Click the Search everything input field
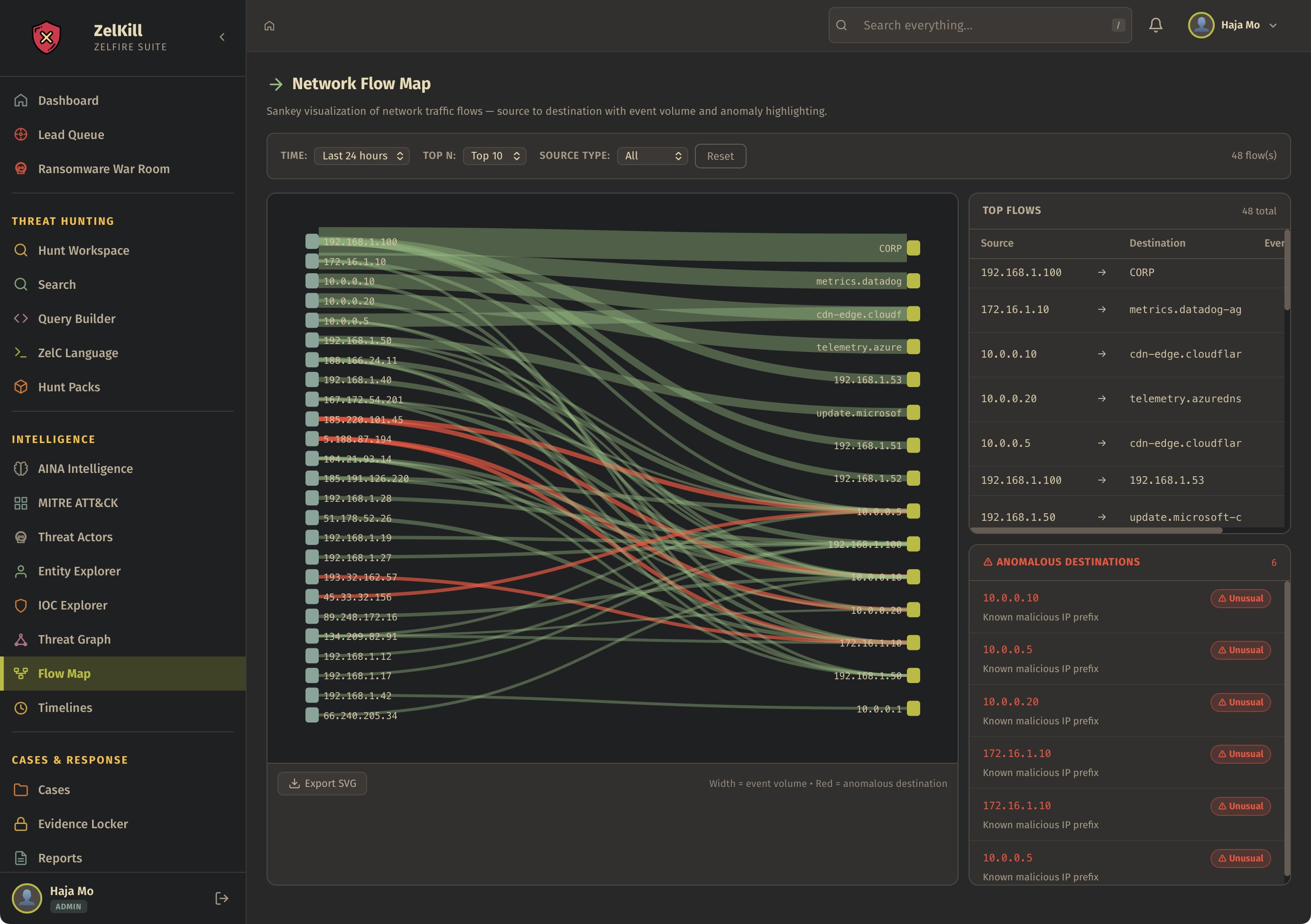 tap(980, 25)
